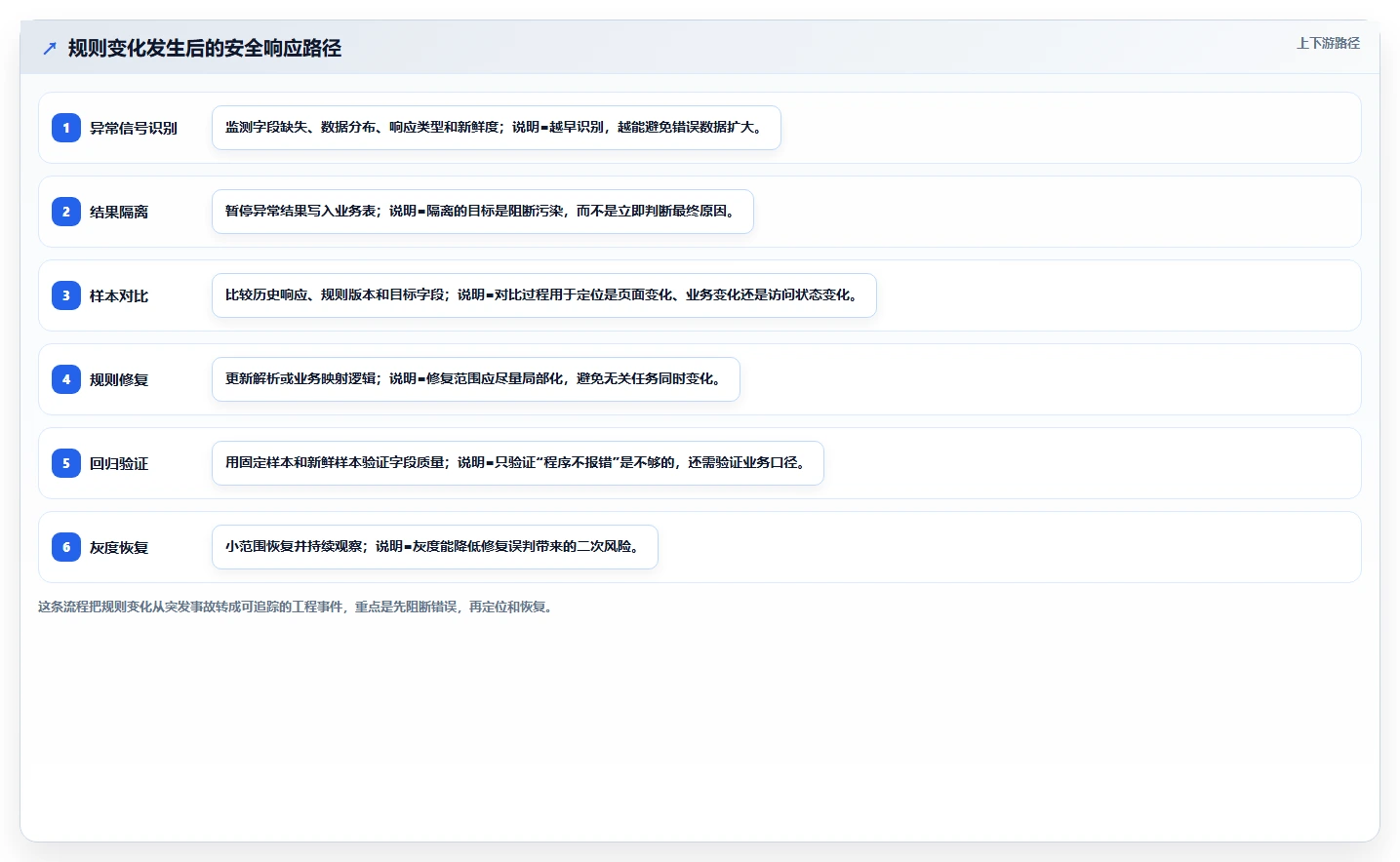The height and width of the screenshot is (862, 1400).
Task: Click the 异常信号识别 step label
Action: pos(134,128)
